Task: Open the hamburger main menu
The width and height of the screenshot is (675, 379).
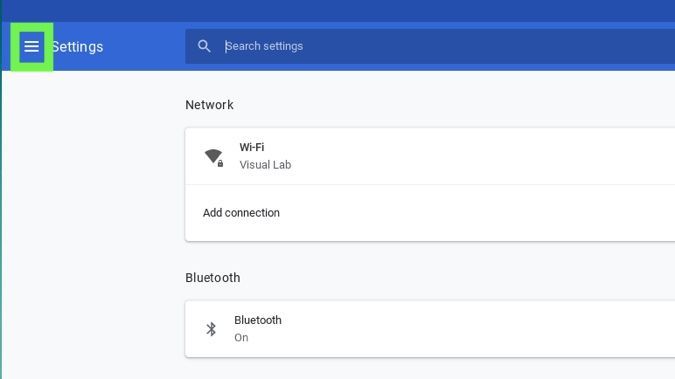Action: point(31,46)
